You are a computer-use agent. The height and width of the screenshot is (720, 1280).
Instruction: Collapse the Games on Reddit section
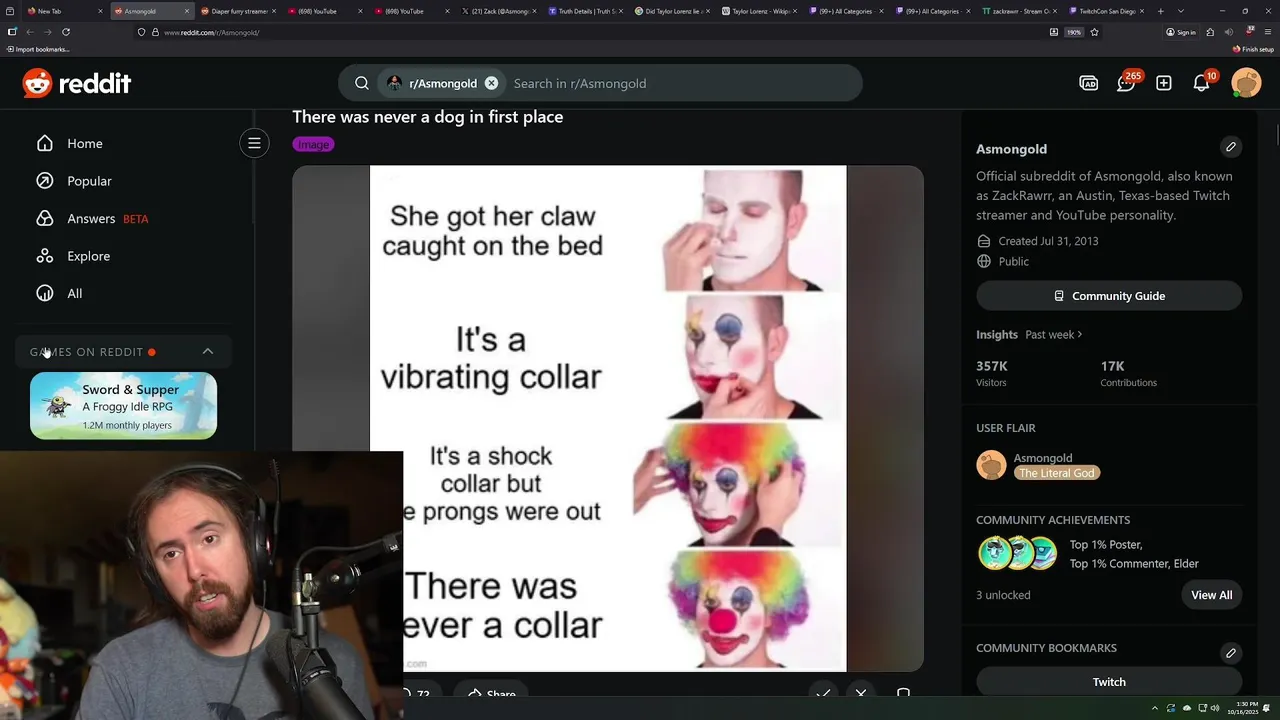click(x=208, y=352)
